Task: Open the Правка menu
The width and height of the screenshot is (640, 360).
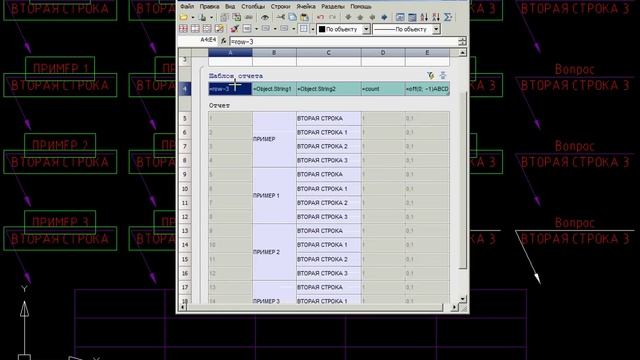Action: tap(209, 7)
